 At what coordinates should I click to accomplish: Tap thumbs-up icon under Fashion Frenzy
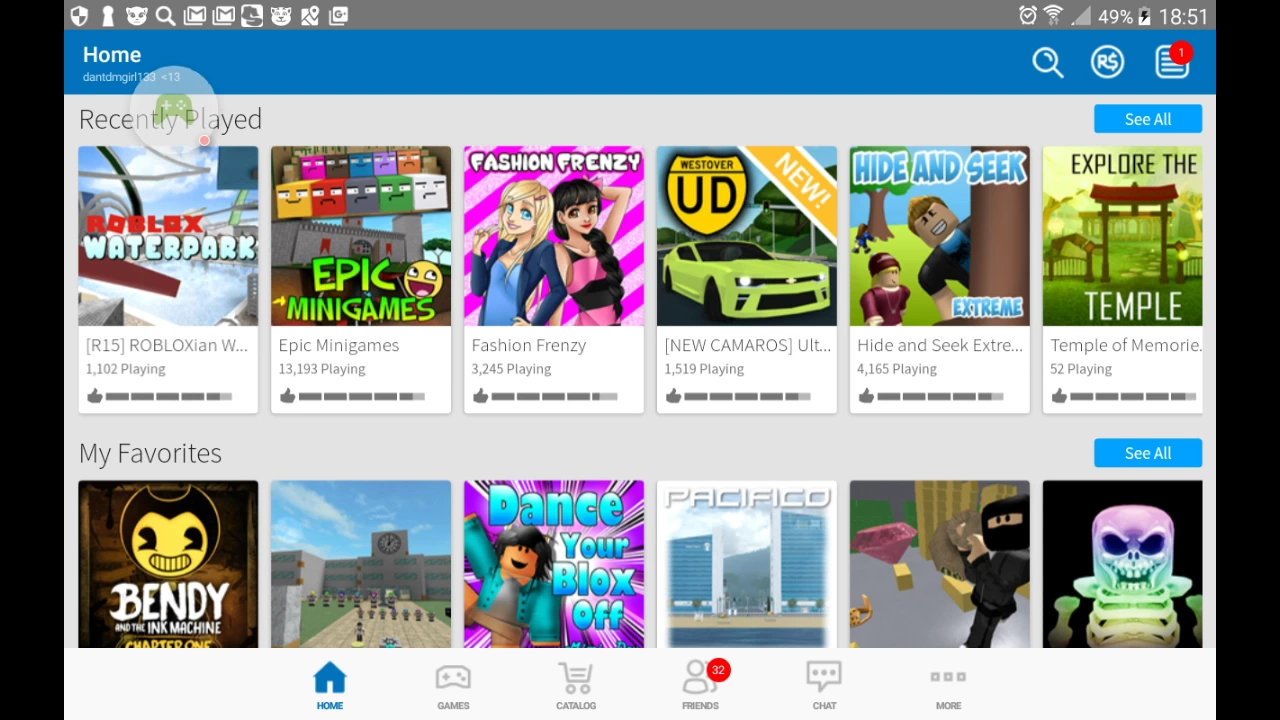click(x=480, y=397)
